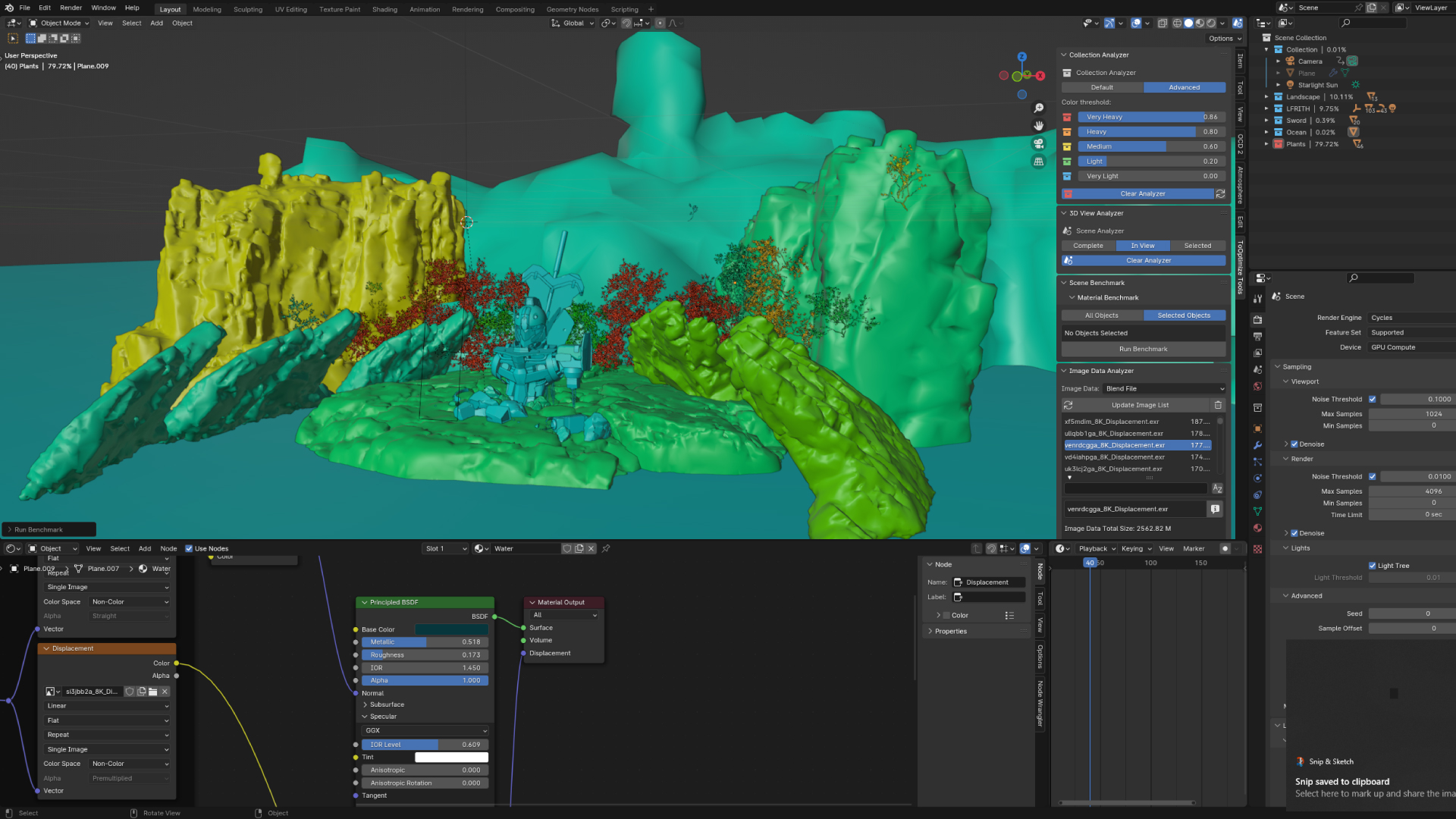The height and width of the screenshot is (819, 1456).
Task: Click the pan hand viewport icon
Action: (1039, 125)
